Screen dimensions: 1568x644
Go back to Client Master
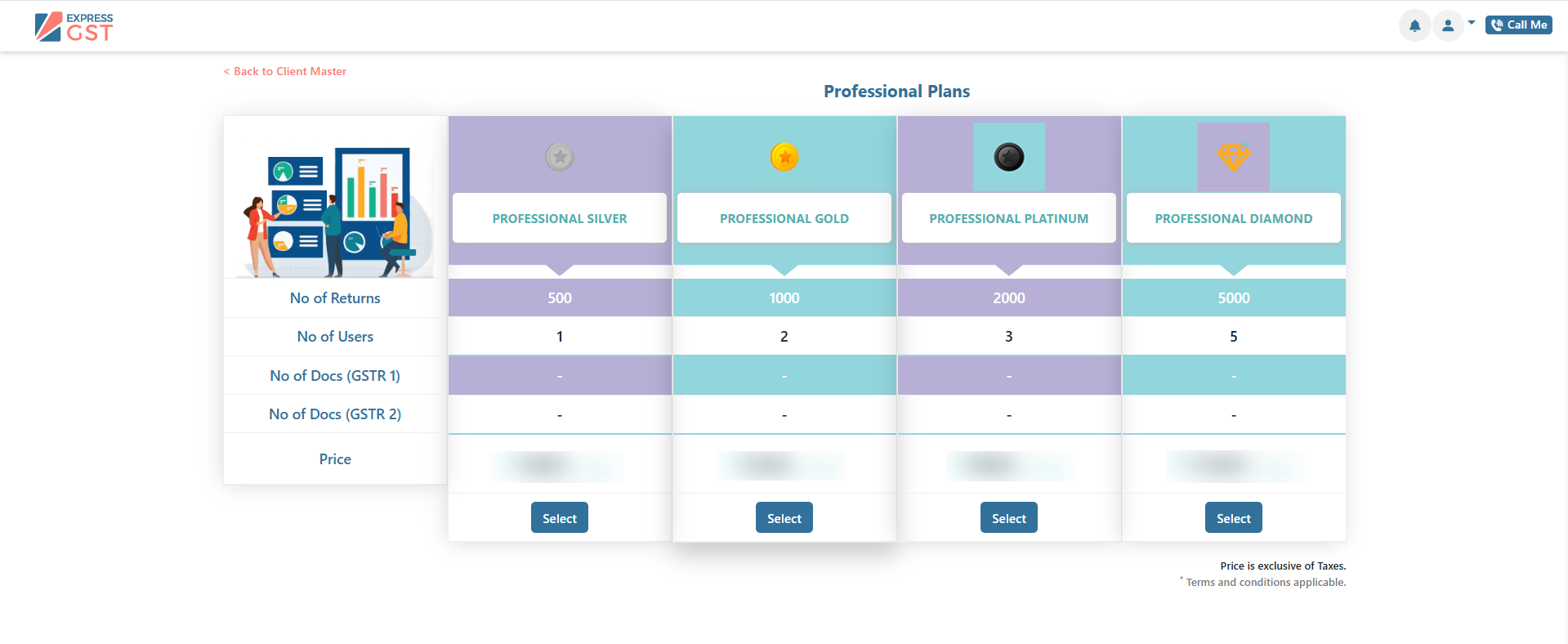pyautogui.click(x=285, y=71)
